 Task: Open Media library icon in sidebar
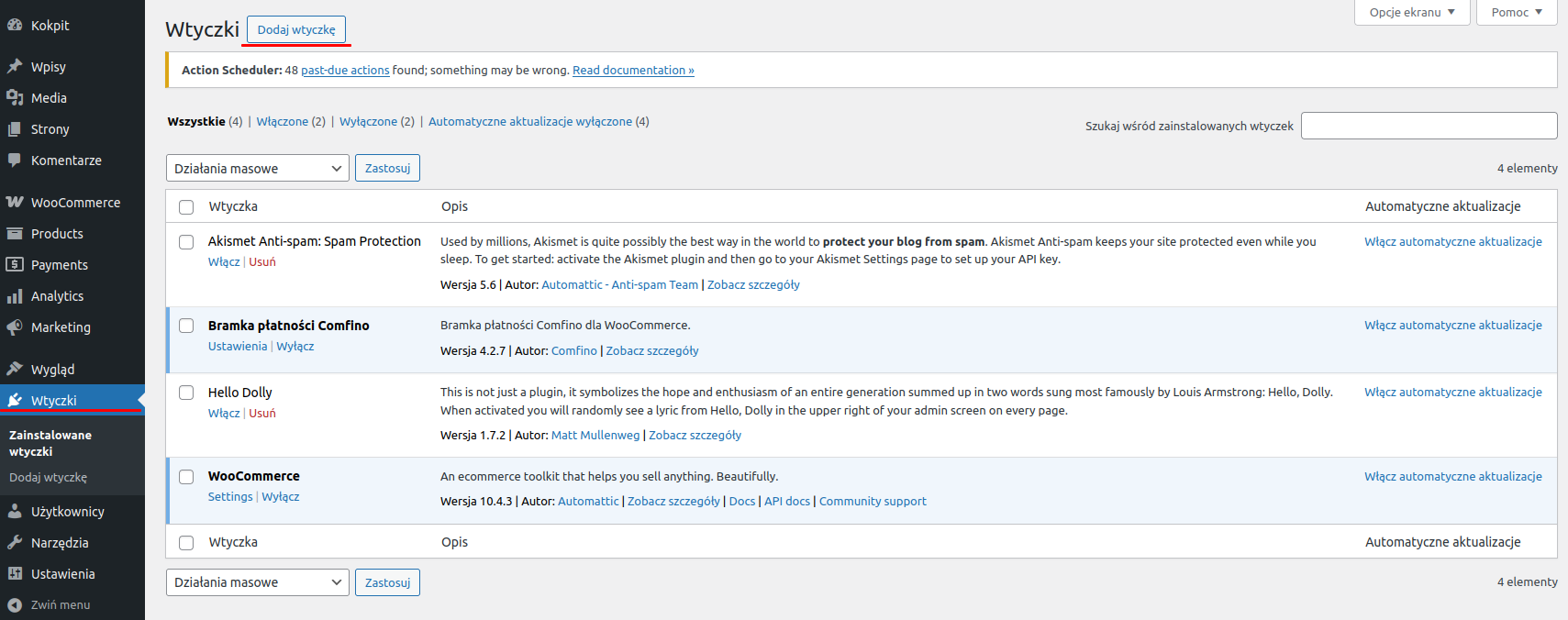coord(15,98)
